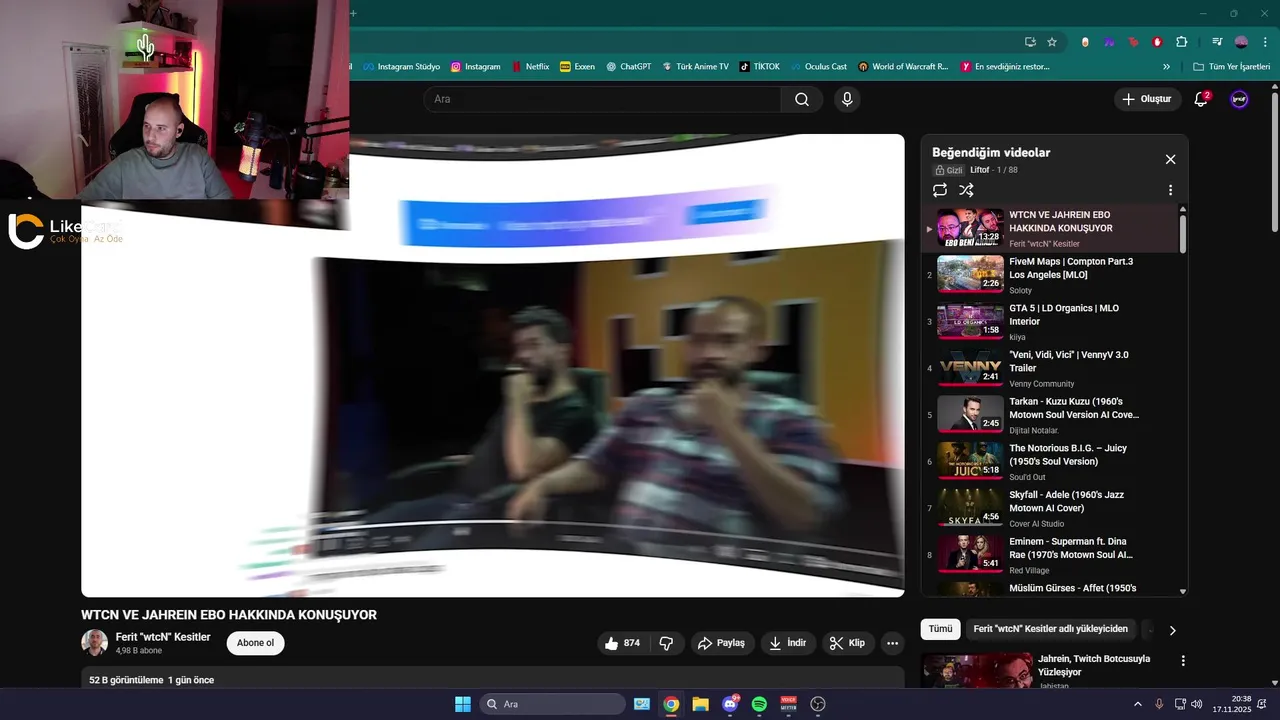The width and height of the screenshot is (1280, 720).
Task: Select the Tümü filter chip
Action: click(940, 629)
